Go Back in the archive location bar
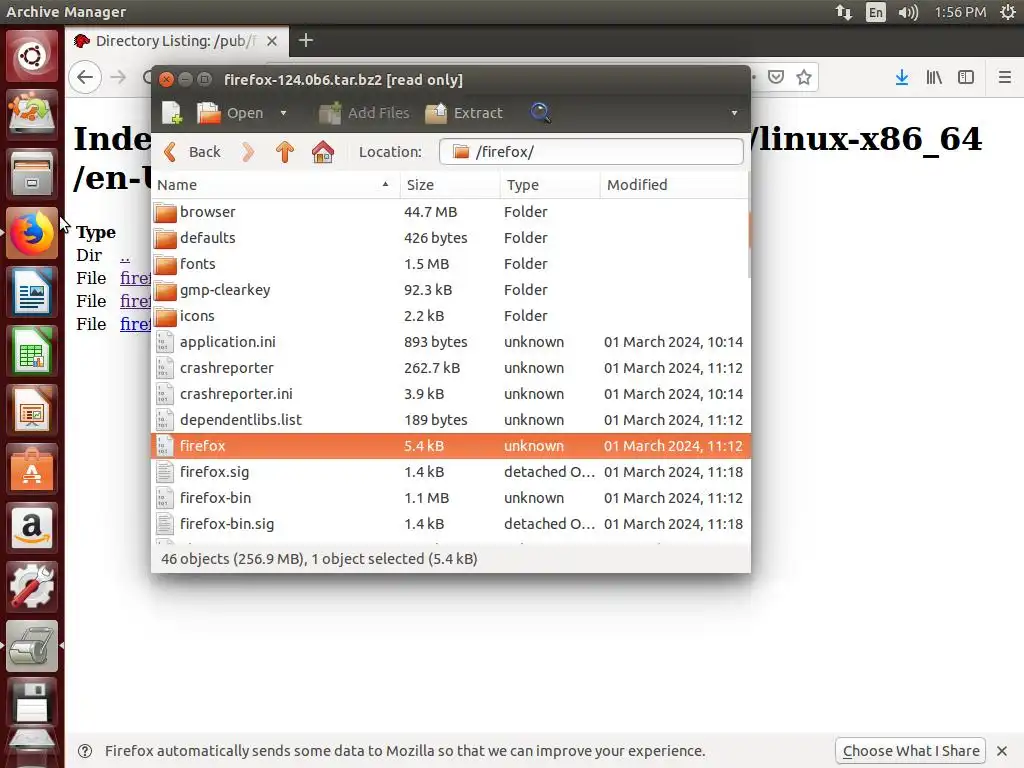This screenshot has width=1024, height=768. (x=192, y=152)
